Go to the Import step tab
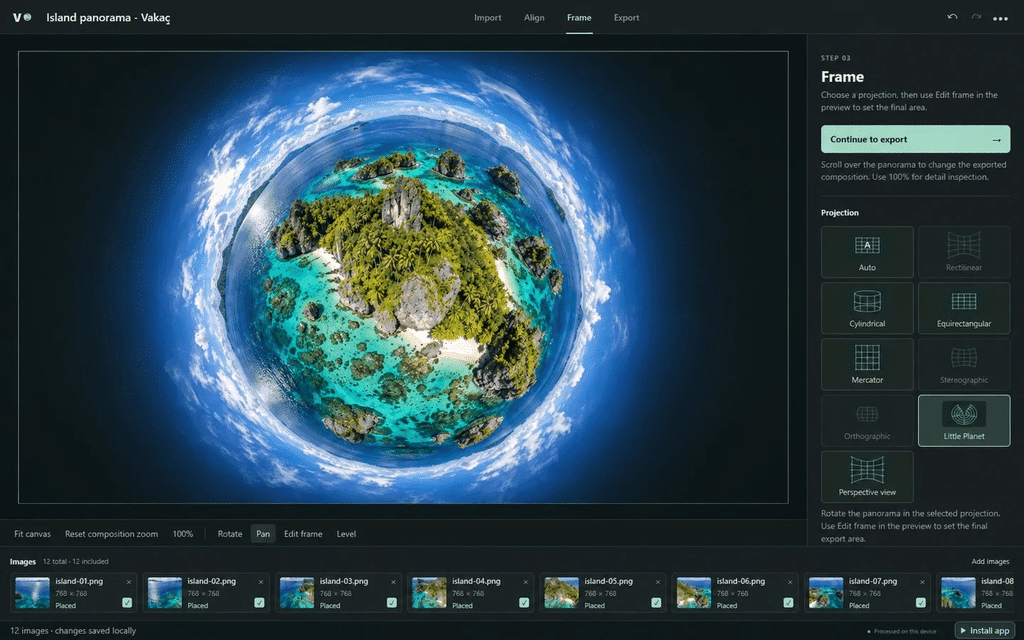The image size is (1024, 640). click(488, 18)
